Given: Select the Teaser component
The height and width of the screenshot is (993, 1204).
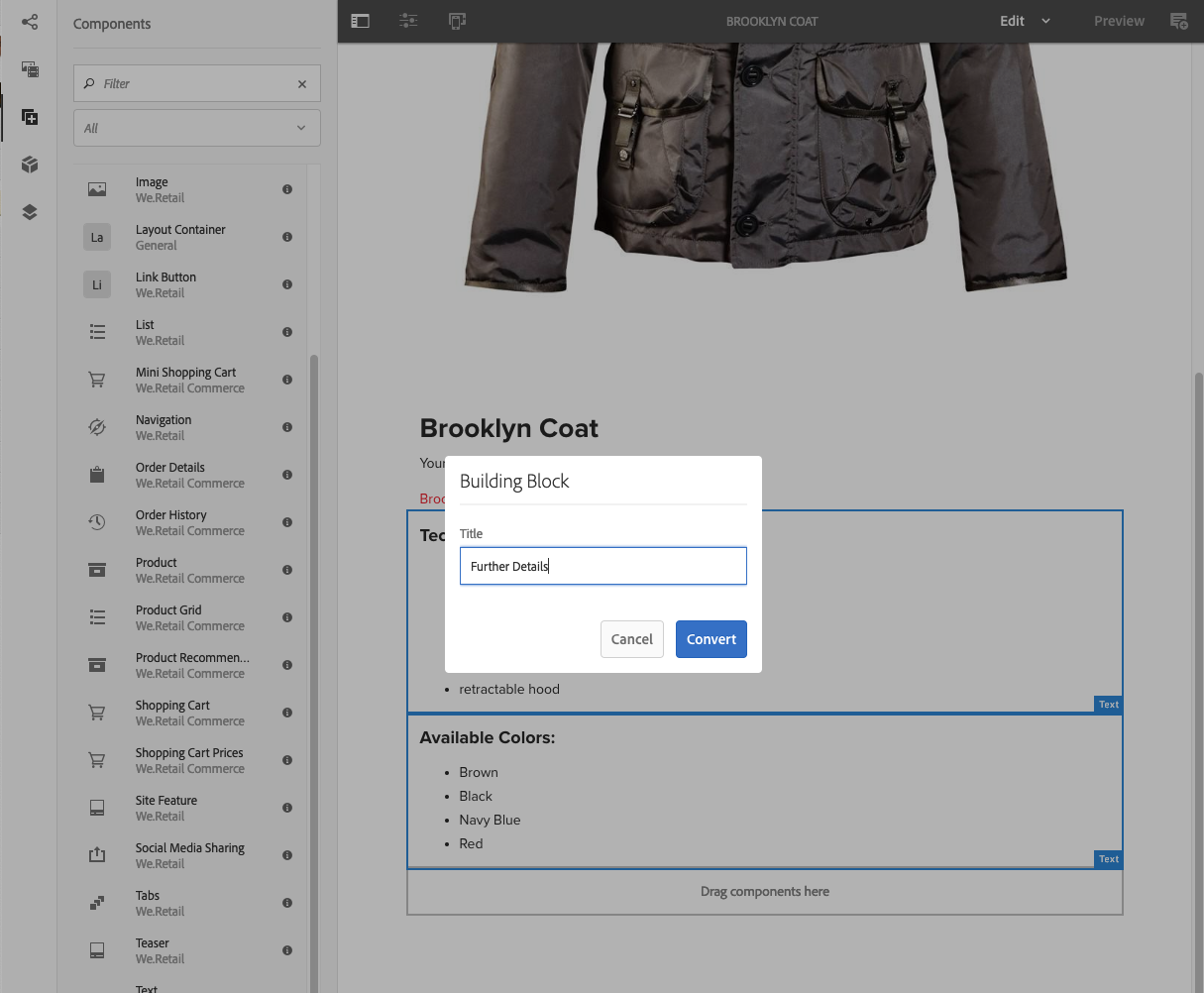Looking at the screenshot, I should [189, 950].
